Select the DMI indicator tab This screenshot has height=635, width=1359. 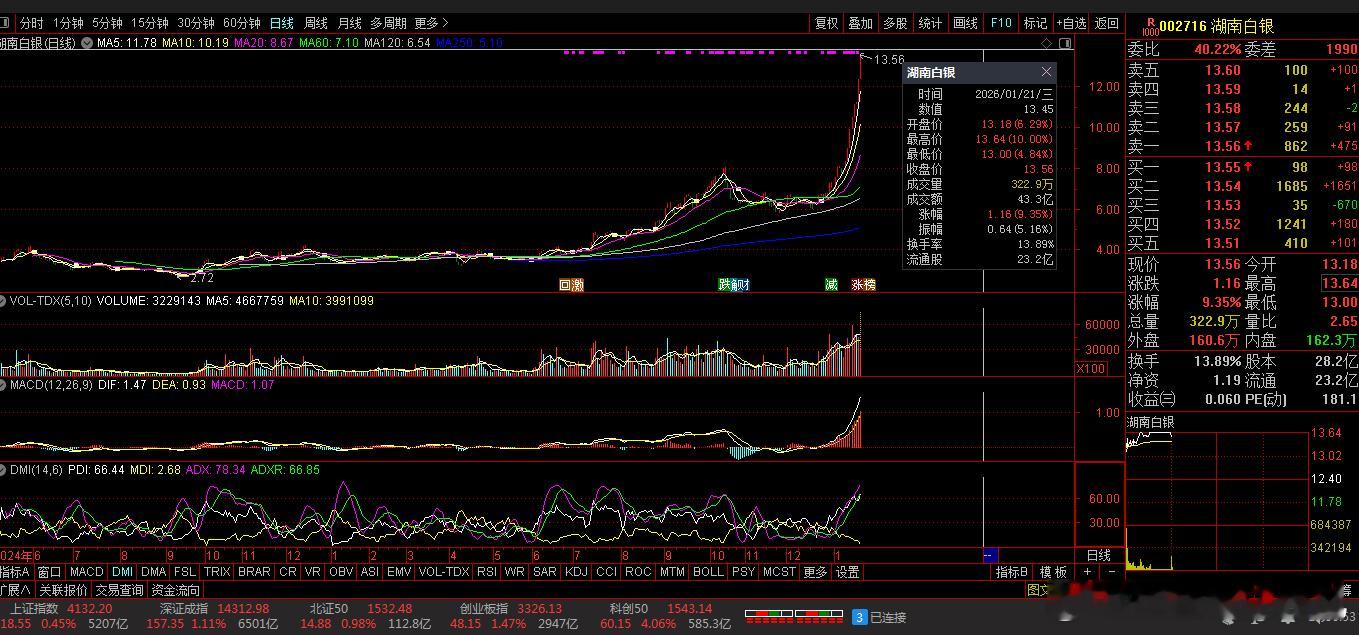[x=122, y=572]
